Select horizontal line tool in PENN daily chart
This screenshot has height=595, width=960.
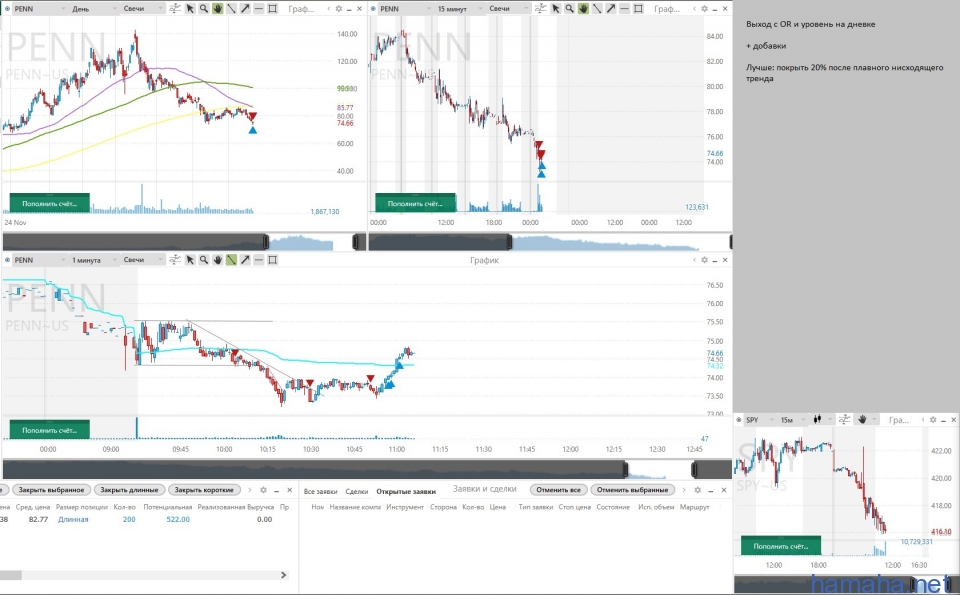[258, 9]
